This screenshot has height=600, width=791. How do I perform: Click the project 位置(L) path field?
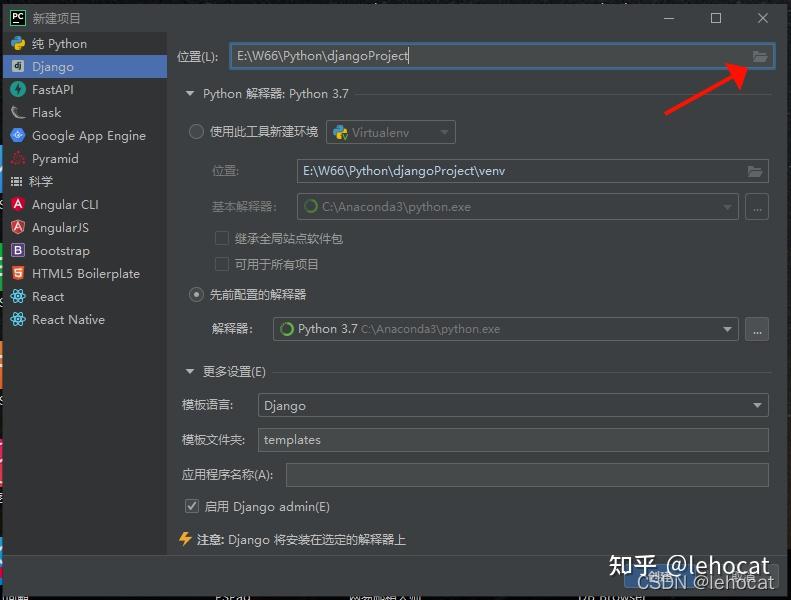(x=502, y=56)
